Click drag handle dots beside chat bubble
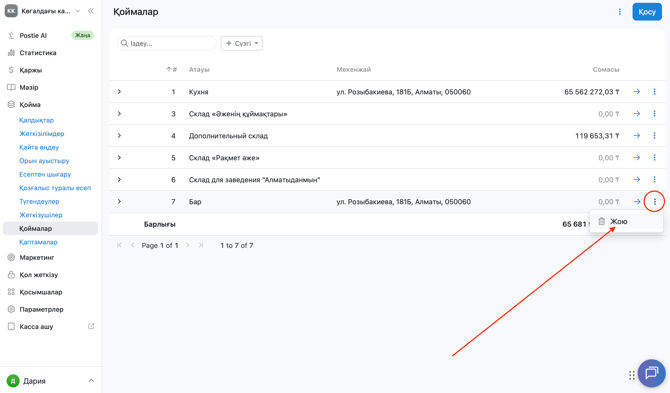This screenshot has height=393, width=670. click(632, 375)
